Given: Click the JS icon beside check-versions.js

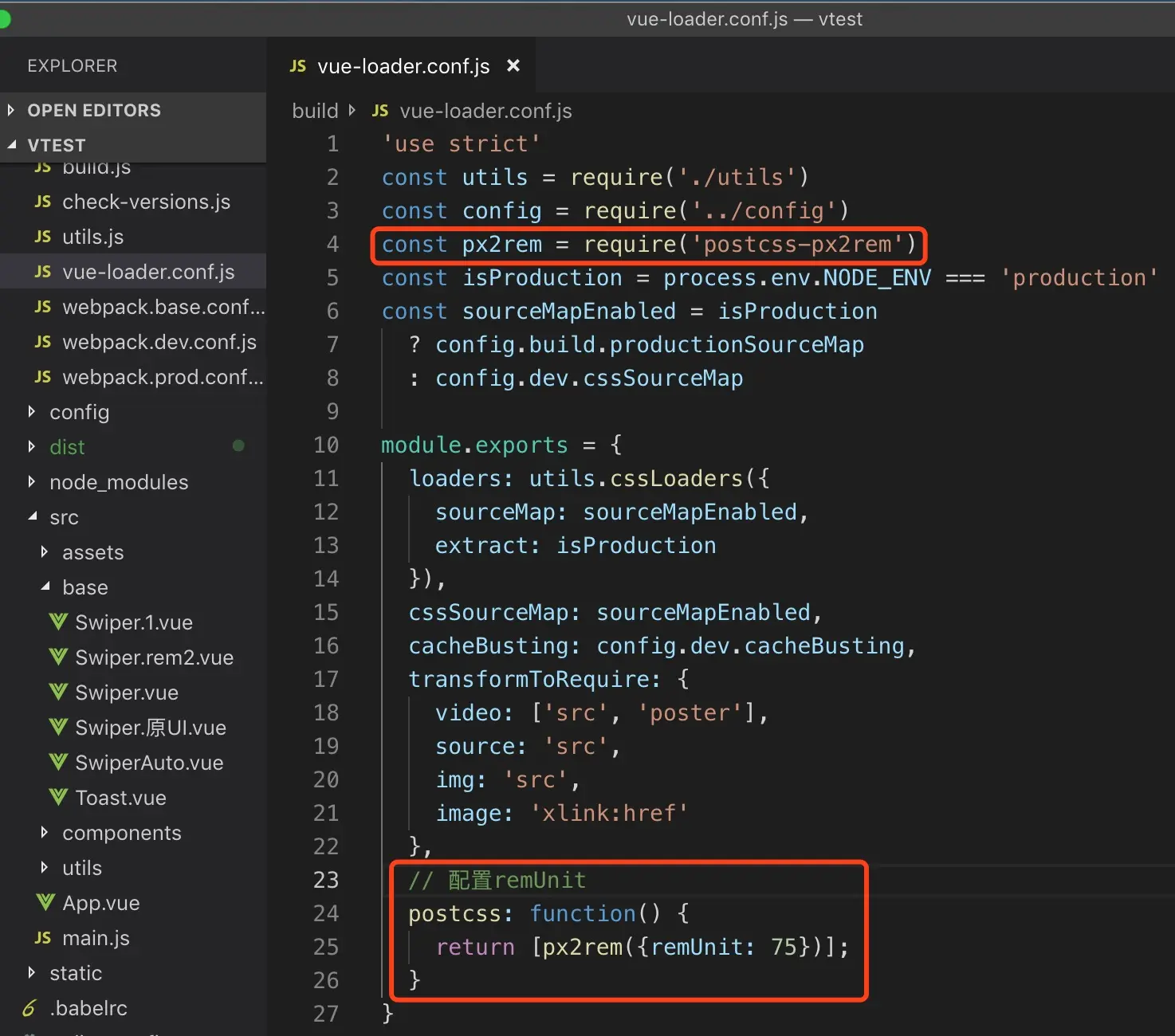Looking at the screenshot, I should [43, 202].
